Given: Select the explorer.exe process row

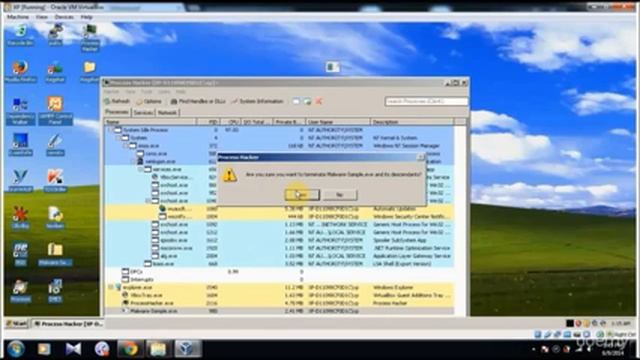Looking at the screenshot, I should [279, 287].
